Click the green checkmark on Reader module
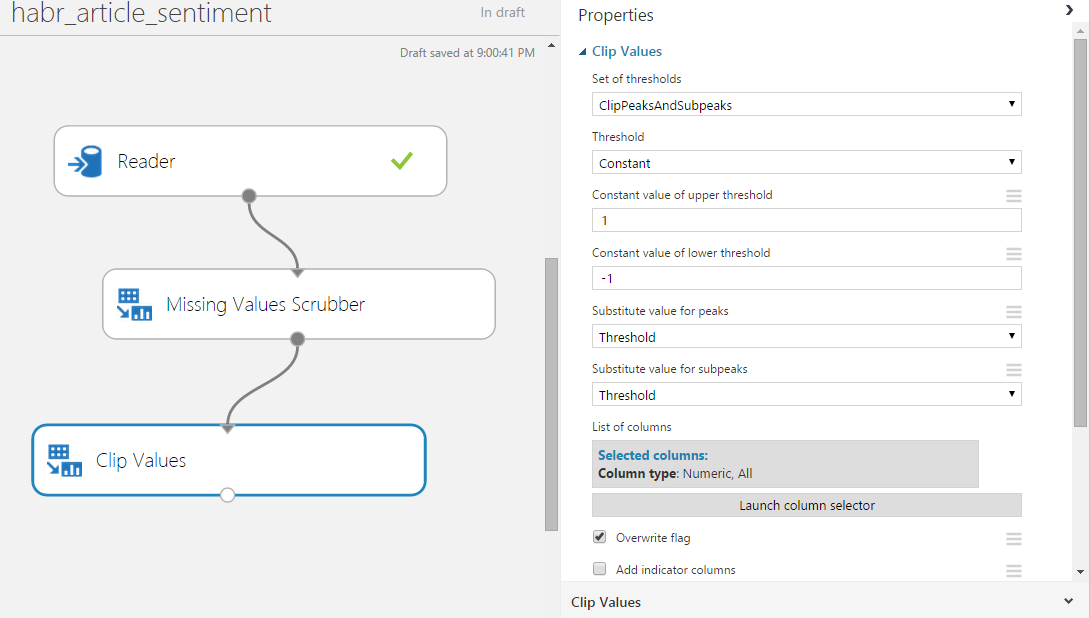The image size is (1090, 618). pos(402,160)
